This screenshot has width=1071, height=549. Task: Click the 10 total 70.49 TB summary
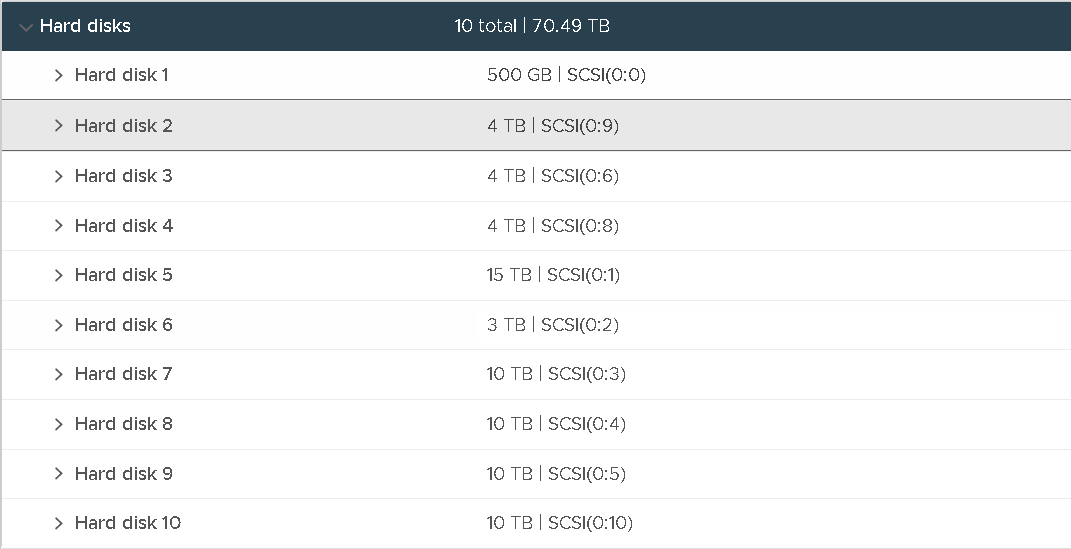(x=532, y=26)
